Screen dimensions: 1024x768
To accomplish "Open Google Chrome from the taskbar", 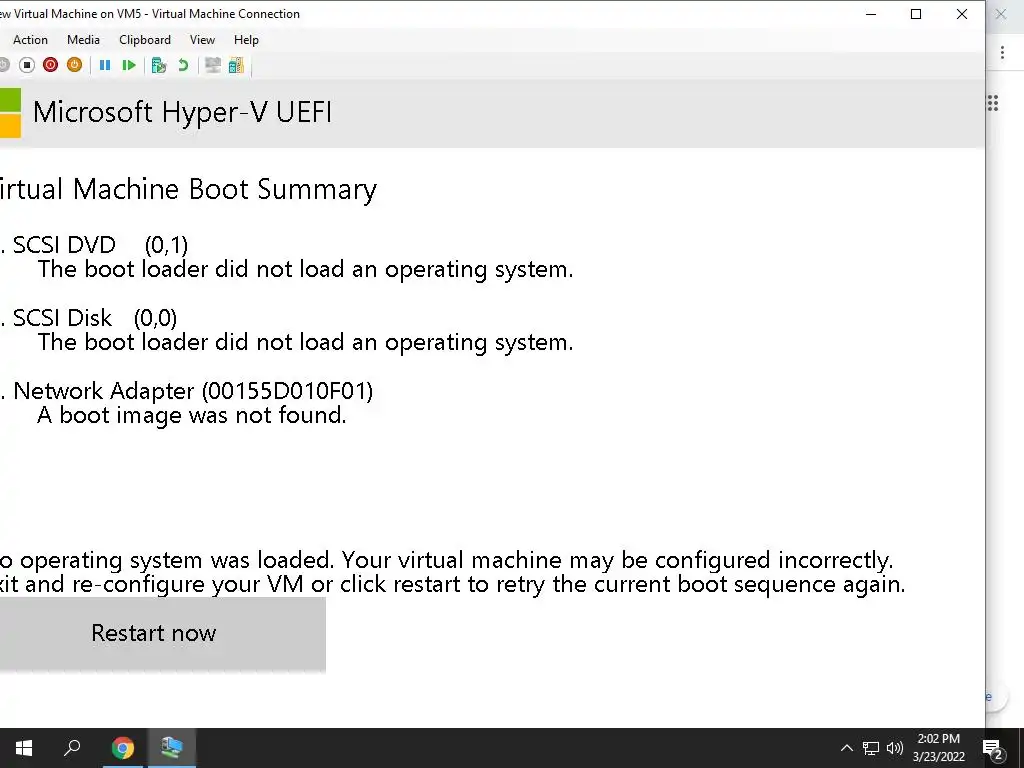I will point(122,748).
